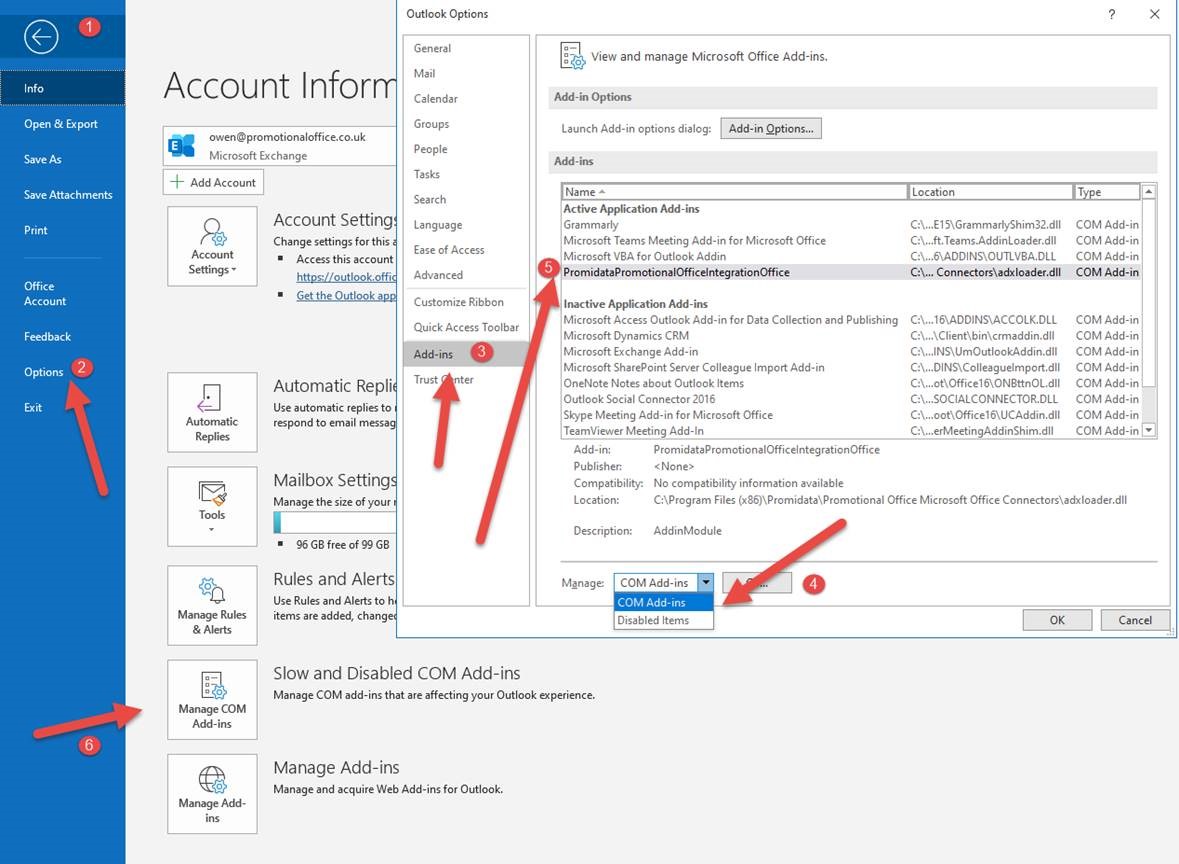Open the Quick Access Toolbar category
Viewport: 1179px width, 864px height.
coord(466,327)
